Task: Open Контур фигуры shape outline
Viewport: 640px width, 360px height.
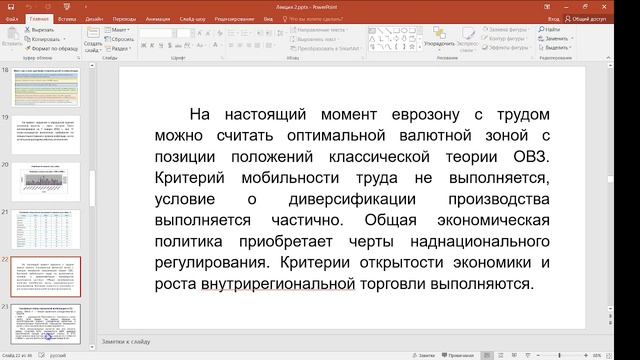Action: [503, 38]
